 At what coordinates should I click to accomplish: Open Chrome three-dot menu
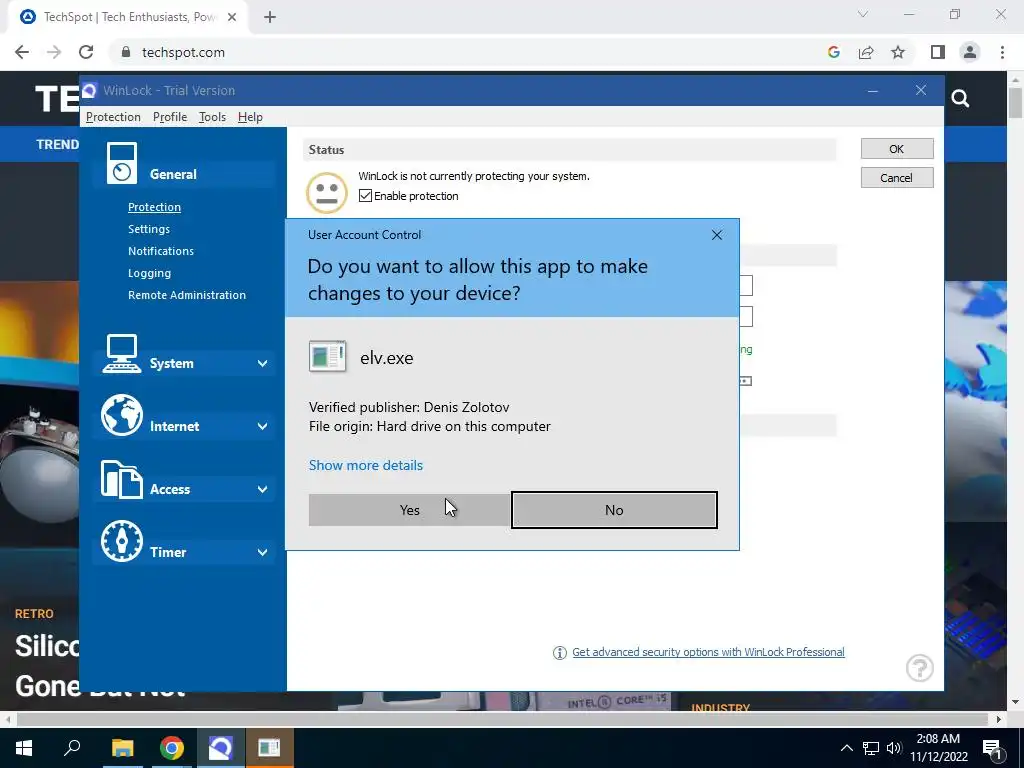coord(1002,52)
